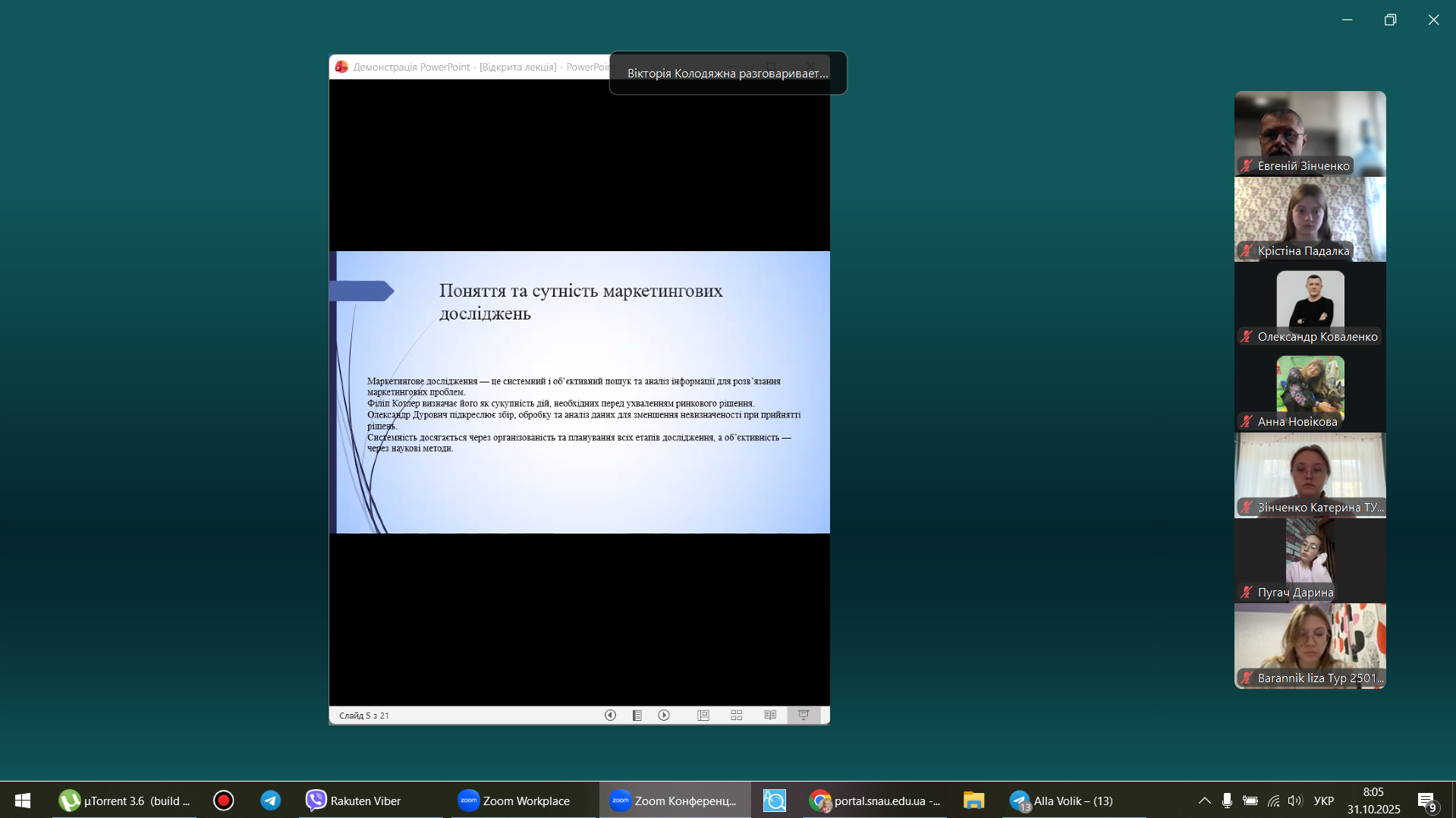Open the Windows Start button
Image resolution: width=1456 pixels, height=818 pixels.
tap(23, 801)
